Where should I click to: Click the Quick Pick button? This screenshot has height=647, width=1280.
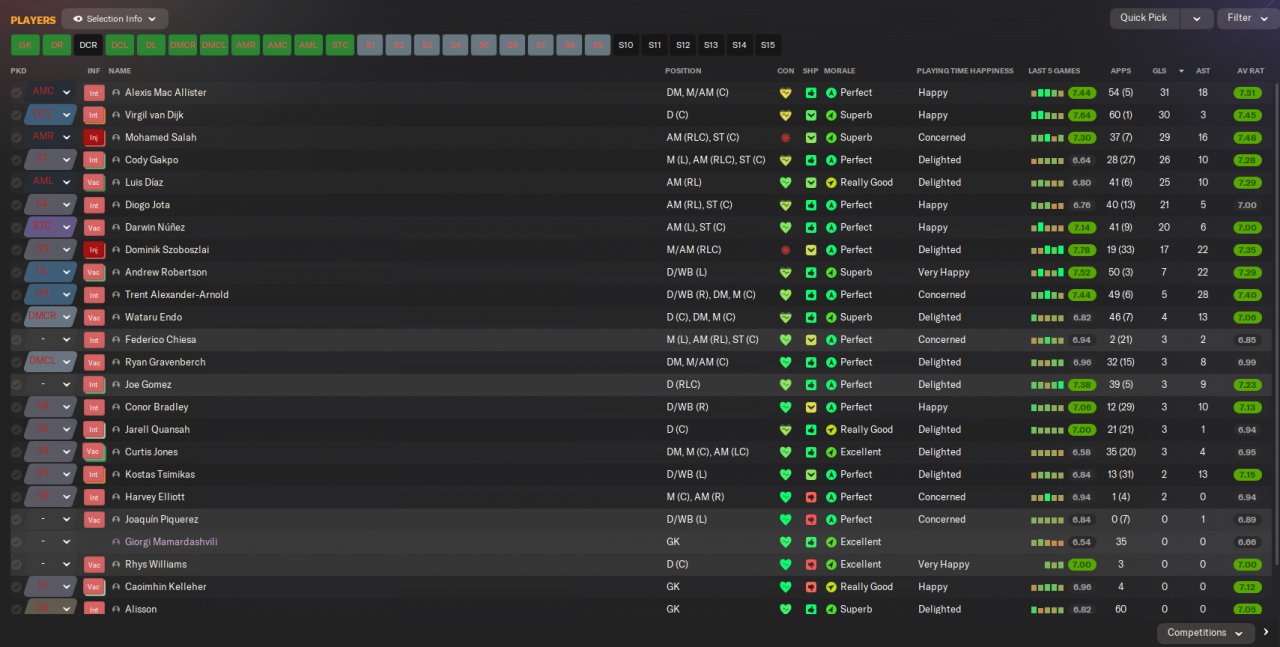pos(1144,18)
